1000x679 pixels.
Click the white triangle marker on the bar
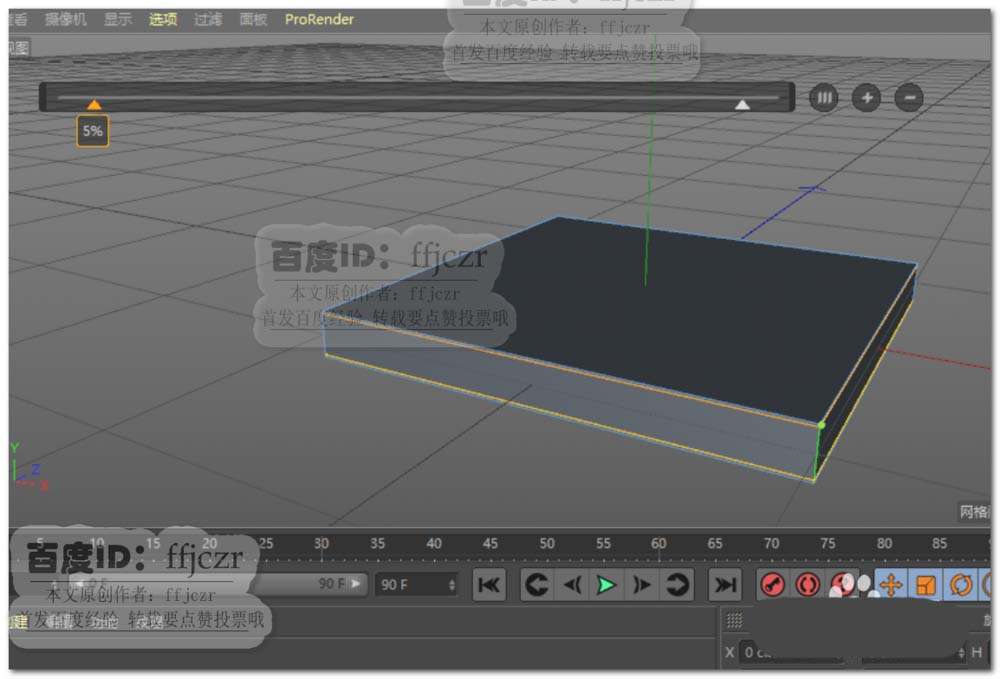(x=742, y=105)
